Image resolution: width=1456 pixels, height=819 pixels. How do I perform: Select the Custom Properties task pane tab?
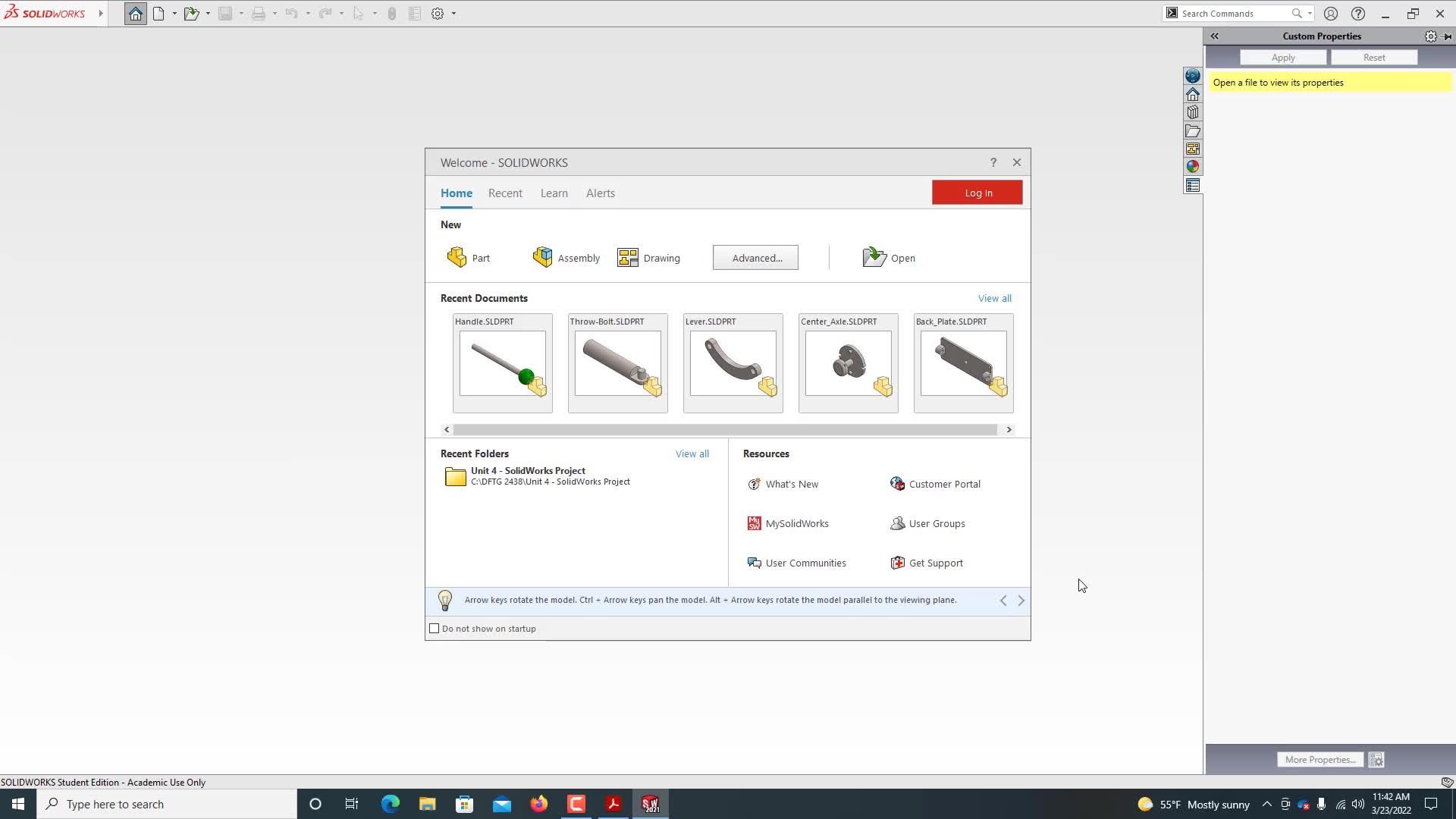[x=1193, y=185]
